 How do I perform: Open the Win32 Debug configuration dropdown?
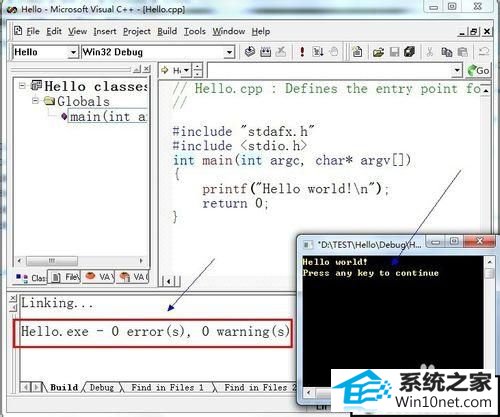(229, 52)
